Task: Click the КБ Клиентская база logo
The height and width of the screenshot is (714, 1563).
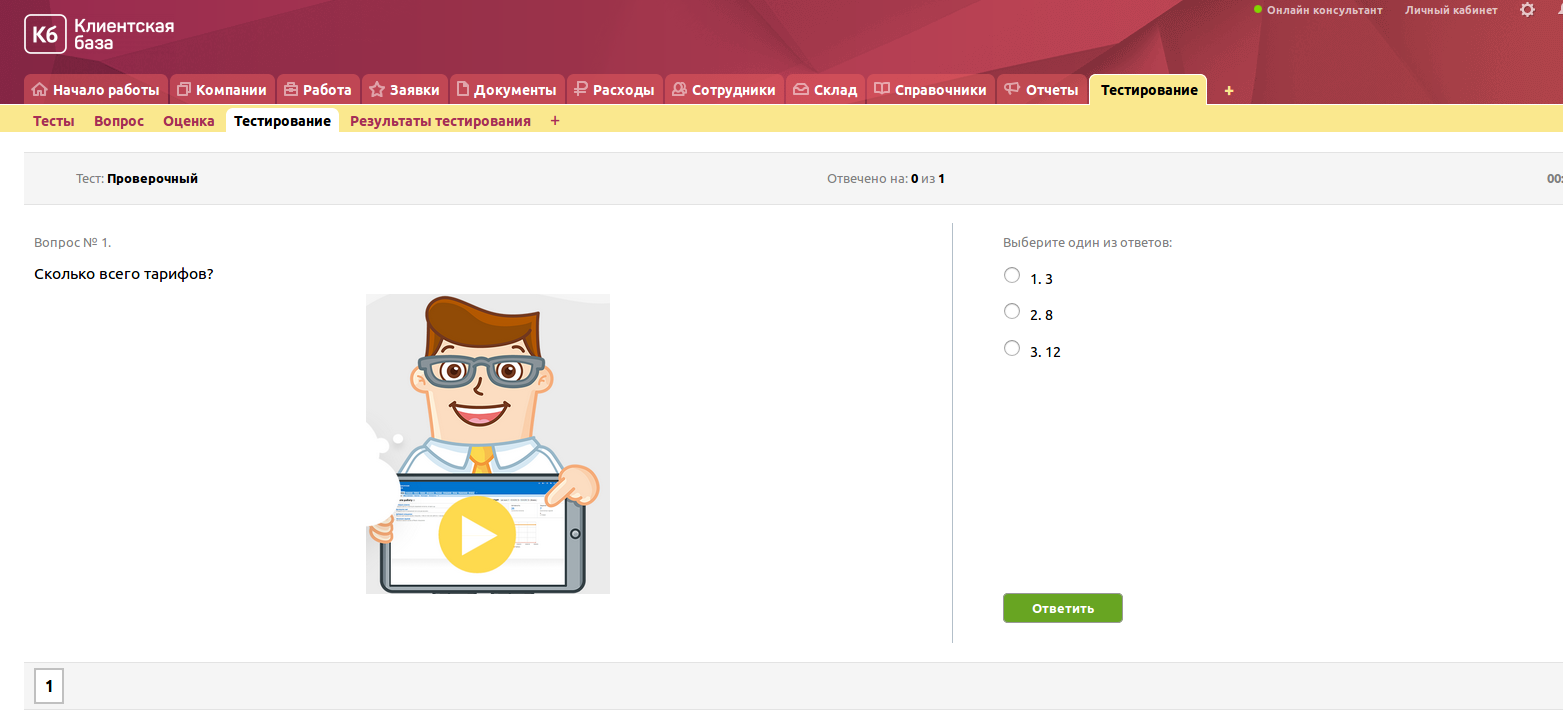Action: point(99,34)
